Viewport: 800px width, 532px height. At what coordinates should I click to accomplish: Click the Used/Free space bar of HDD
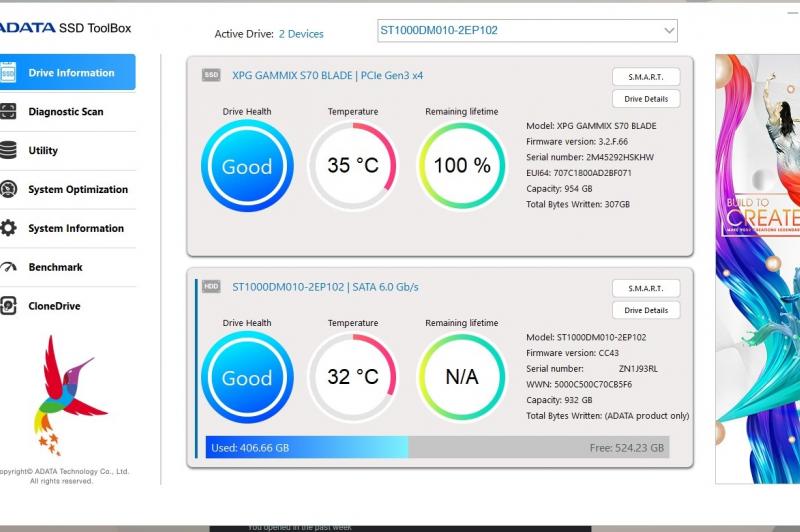(437, 448)
